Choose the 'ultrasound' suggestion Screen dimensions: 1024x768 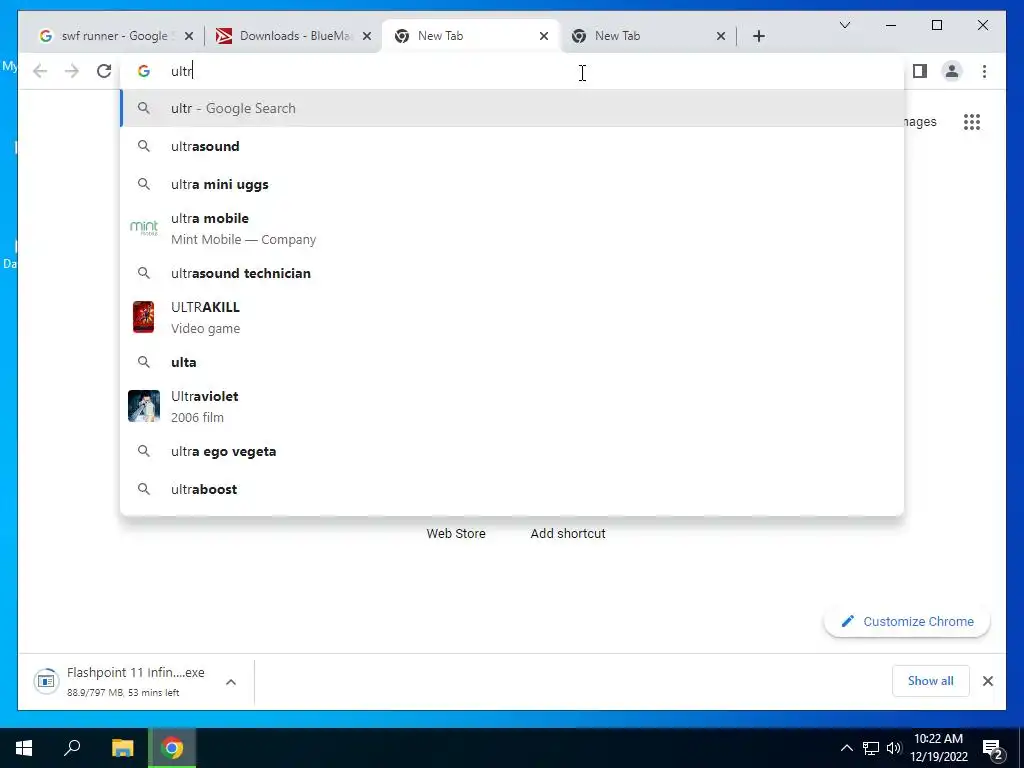pos(512,146)
